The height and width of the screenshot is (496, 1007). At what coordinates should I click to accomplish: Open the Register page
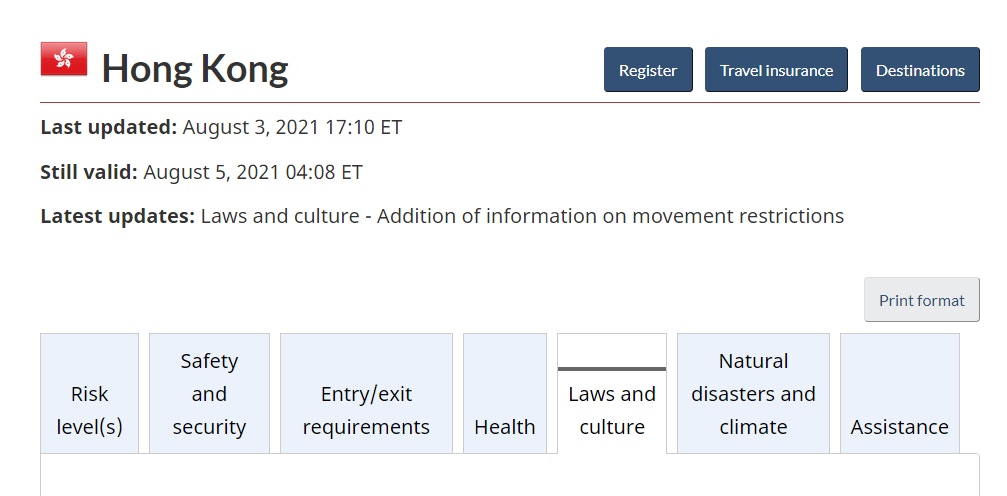648,69
